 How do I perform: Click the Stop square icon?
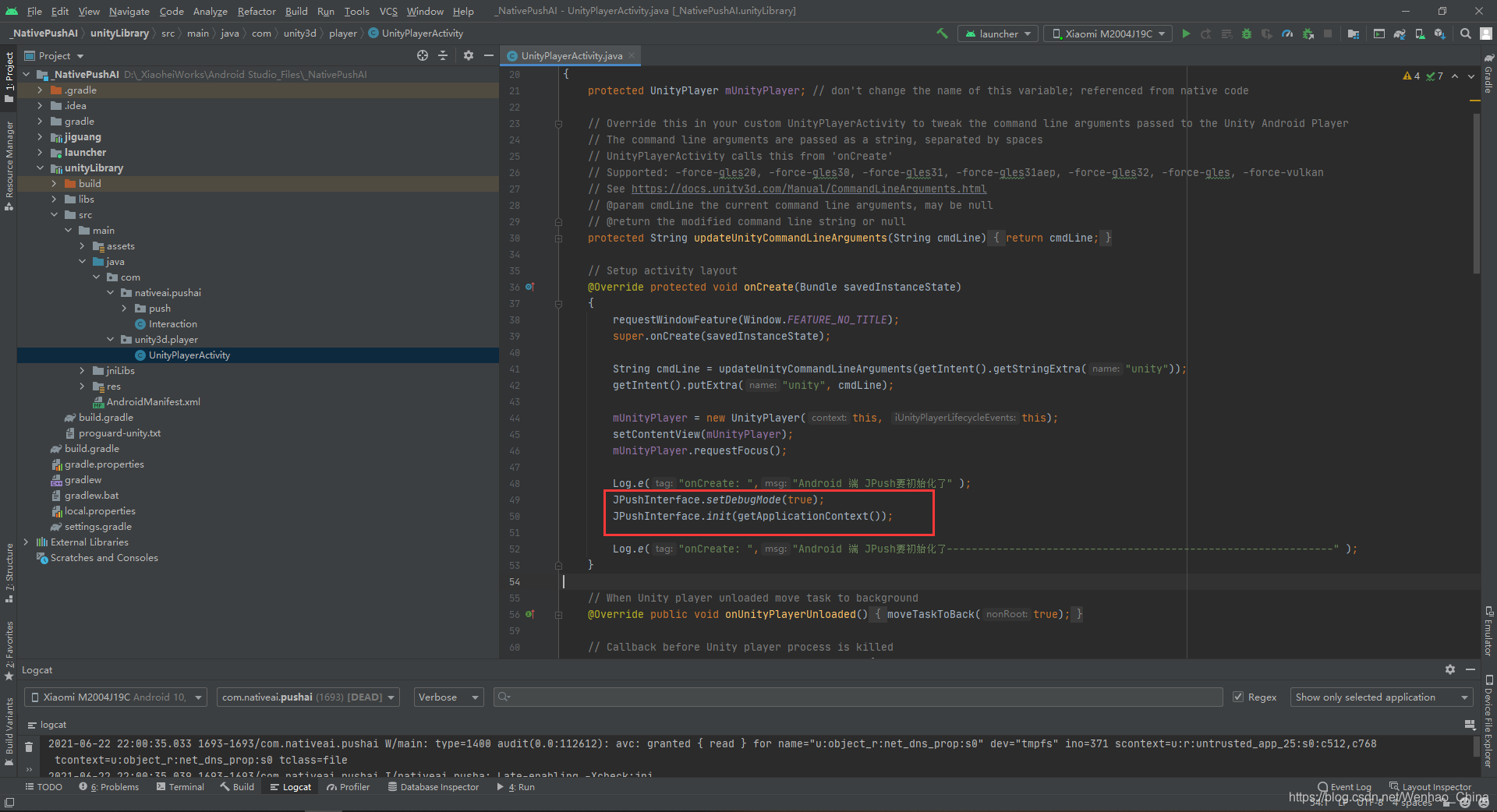pyautogui.click(x=1328, y=34)
